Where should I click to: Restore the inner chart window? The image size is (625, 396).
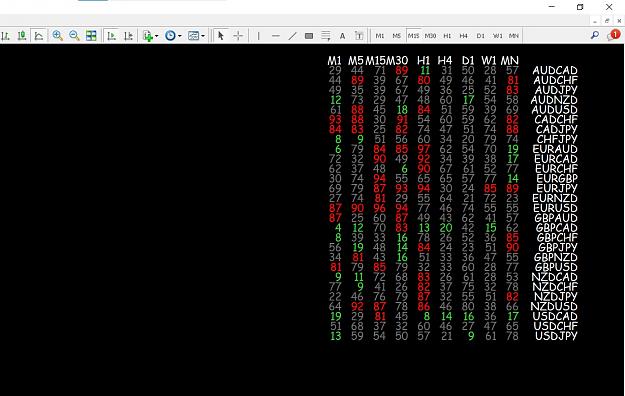pos(607,21)
